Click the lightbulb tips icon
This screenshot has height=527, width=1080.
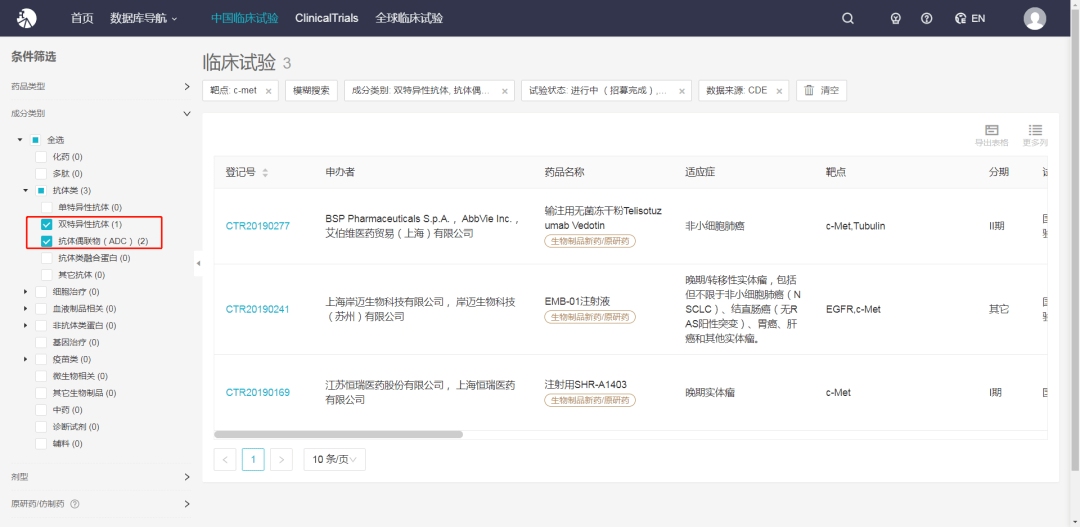895,19
